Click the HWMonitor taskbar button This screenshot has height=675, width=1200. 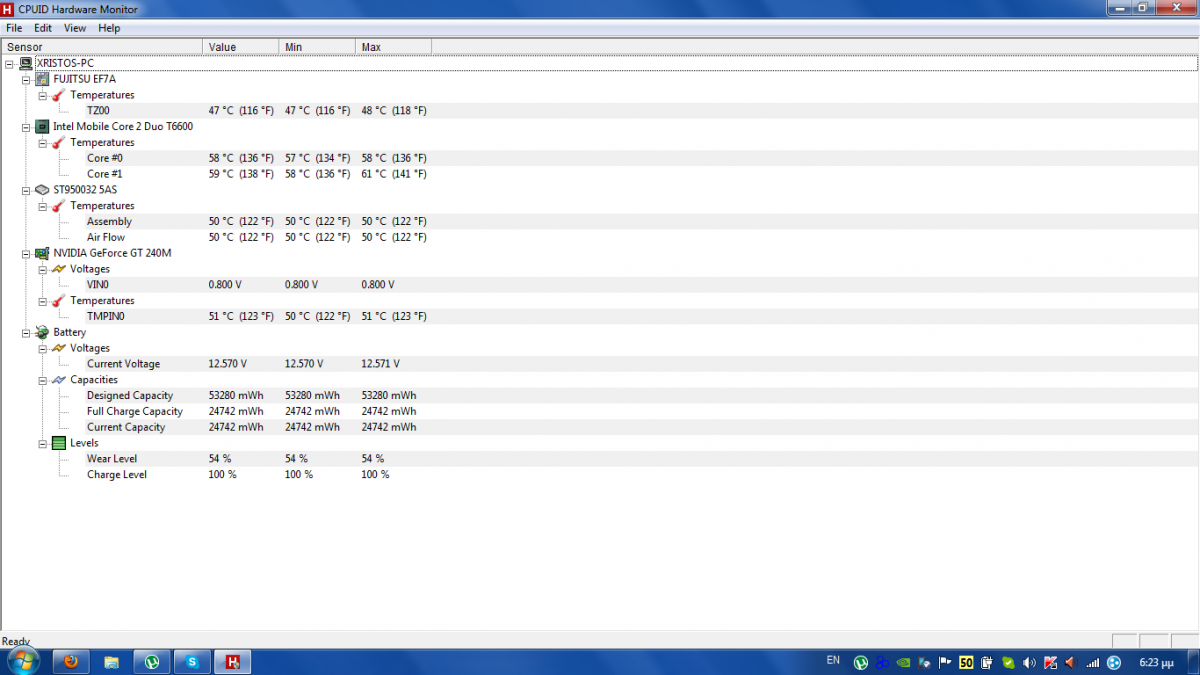(x=232, y=662)
